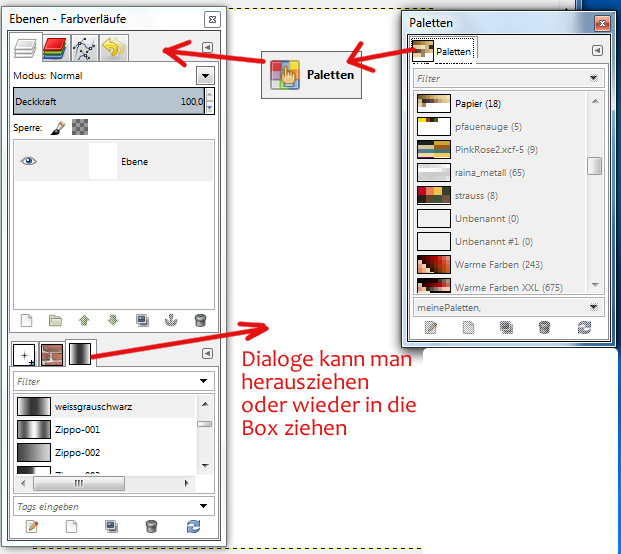
Task: Click the palette list scrollbar thumb
Action: point(594,166)
